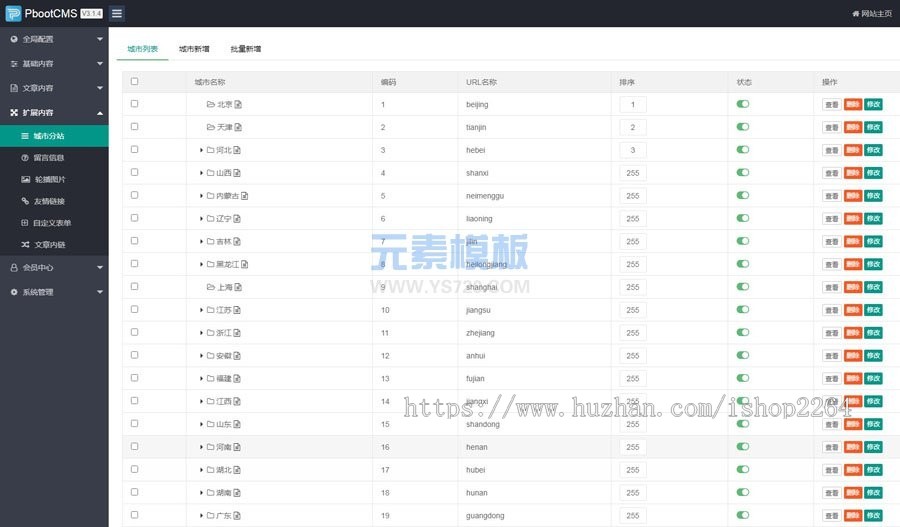Switch to the 城市列表 tab
900x527 pixels.
[142, 49]
